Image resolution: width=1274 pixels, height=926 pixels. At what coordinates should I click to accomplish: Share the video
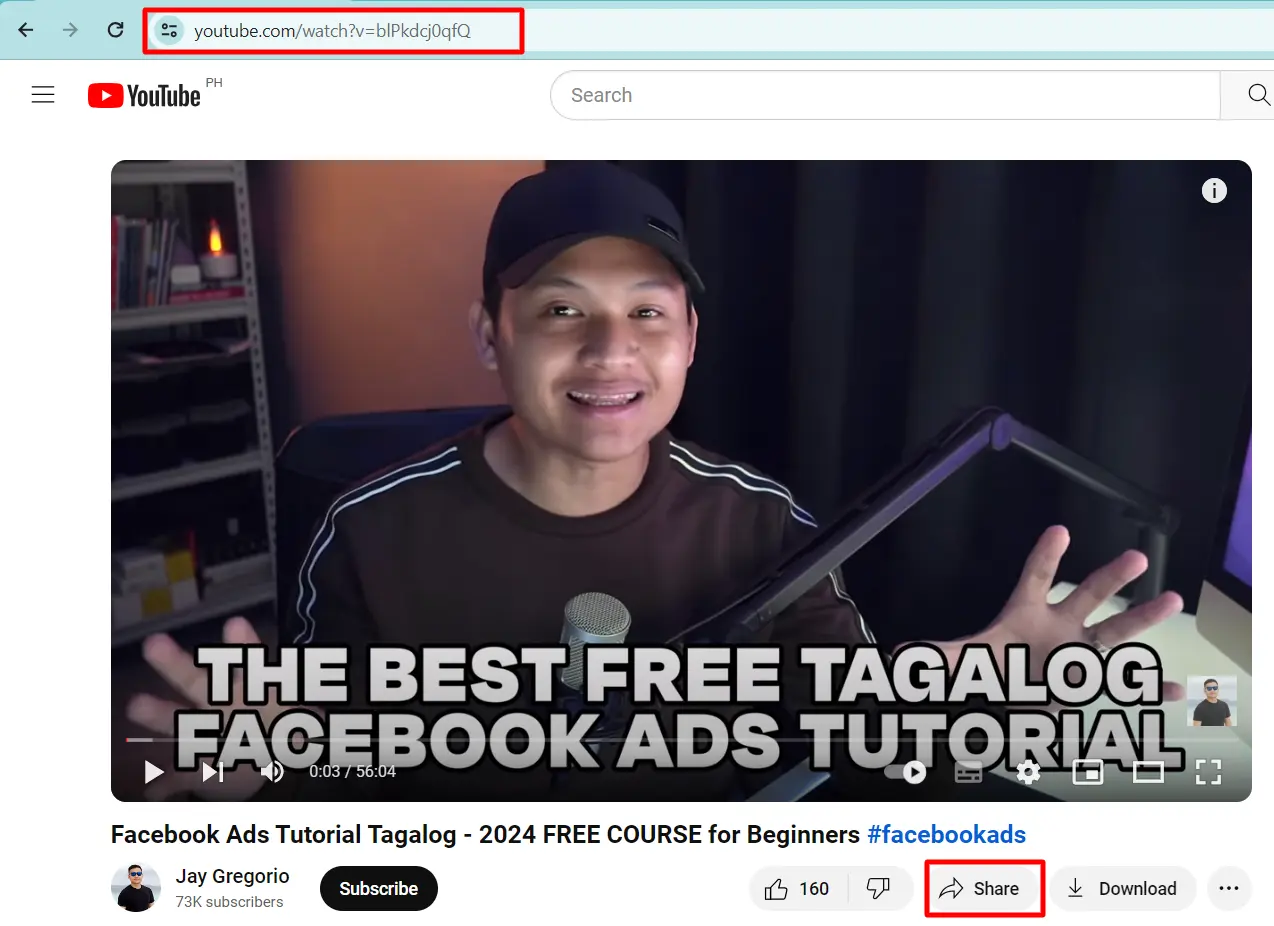point(981,888)
